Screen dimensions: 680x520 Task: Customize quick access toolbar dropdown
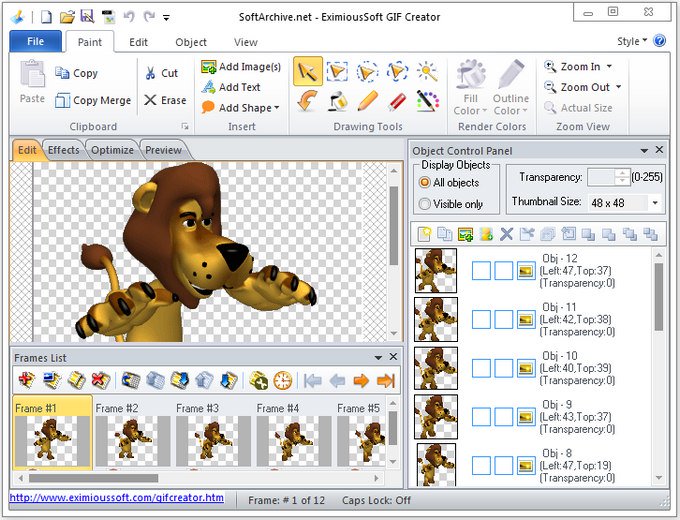point(166,17)
